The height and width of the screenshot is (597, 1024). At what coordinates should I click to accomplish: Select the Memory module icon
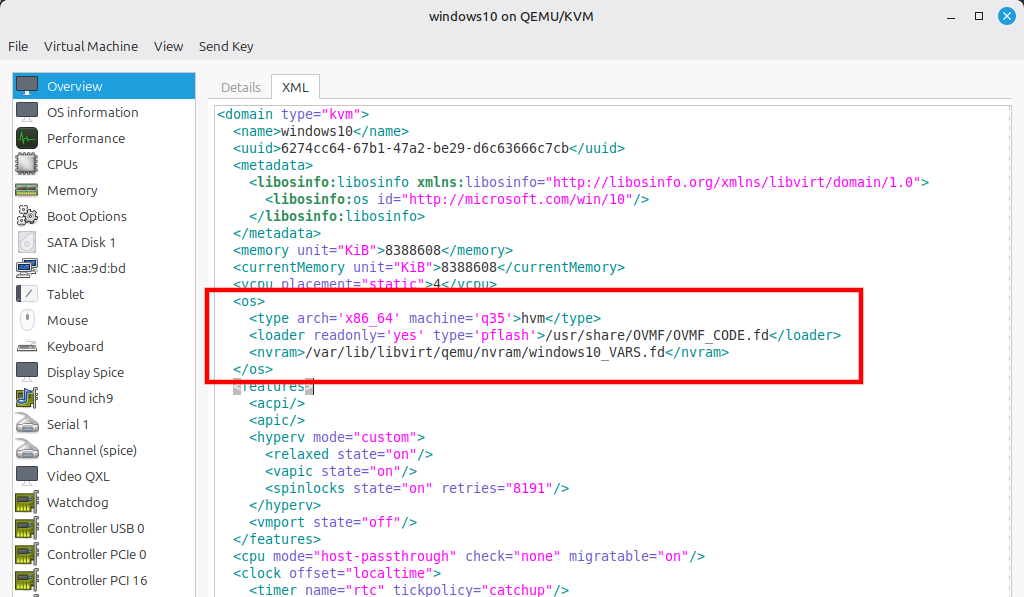coord(27,190)
